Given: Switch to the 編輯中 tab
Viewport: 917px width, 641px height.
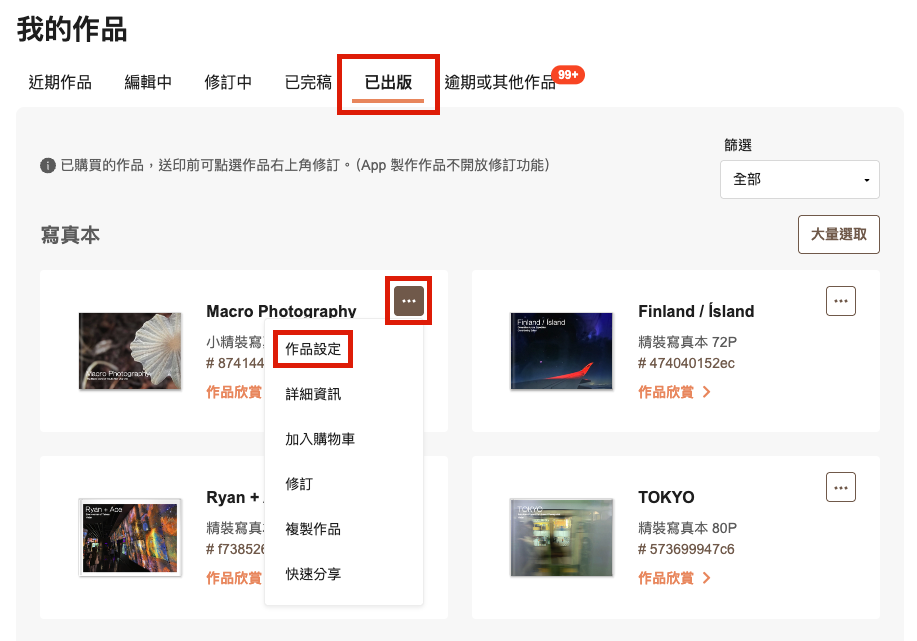Looking at the screenshot, I should coord(148,82).
